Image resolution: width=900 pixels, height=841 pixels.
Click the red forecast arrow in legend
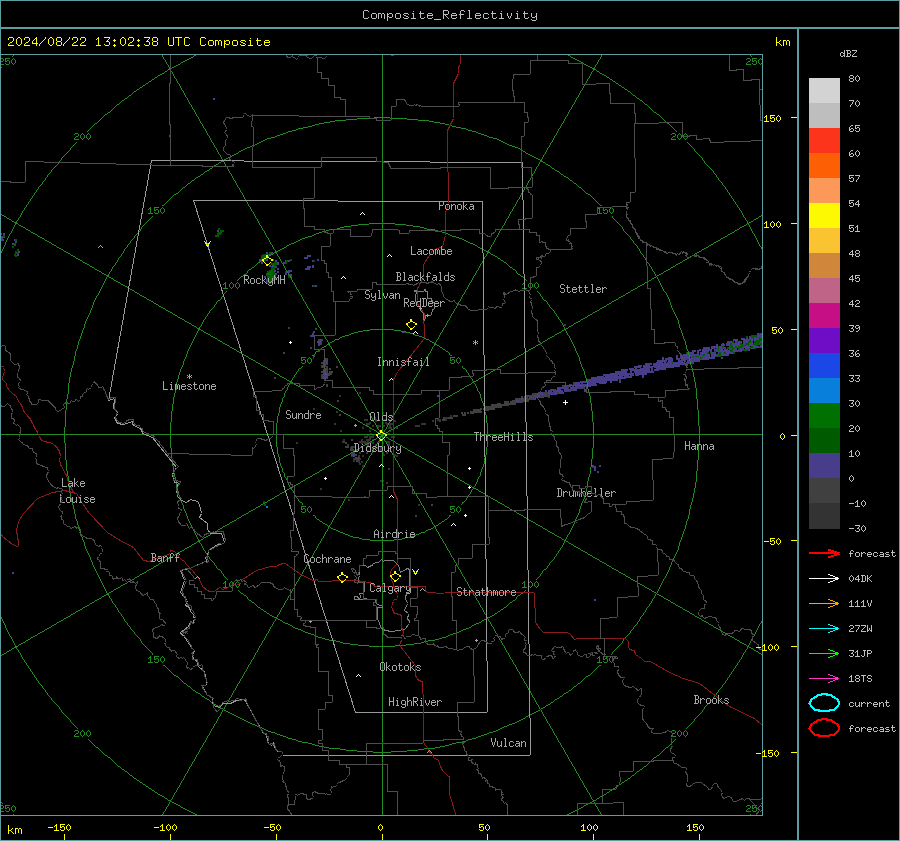pos(824,553)
